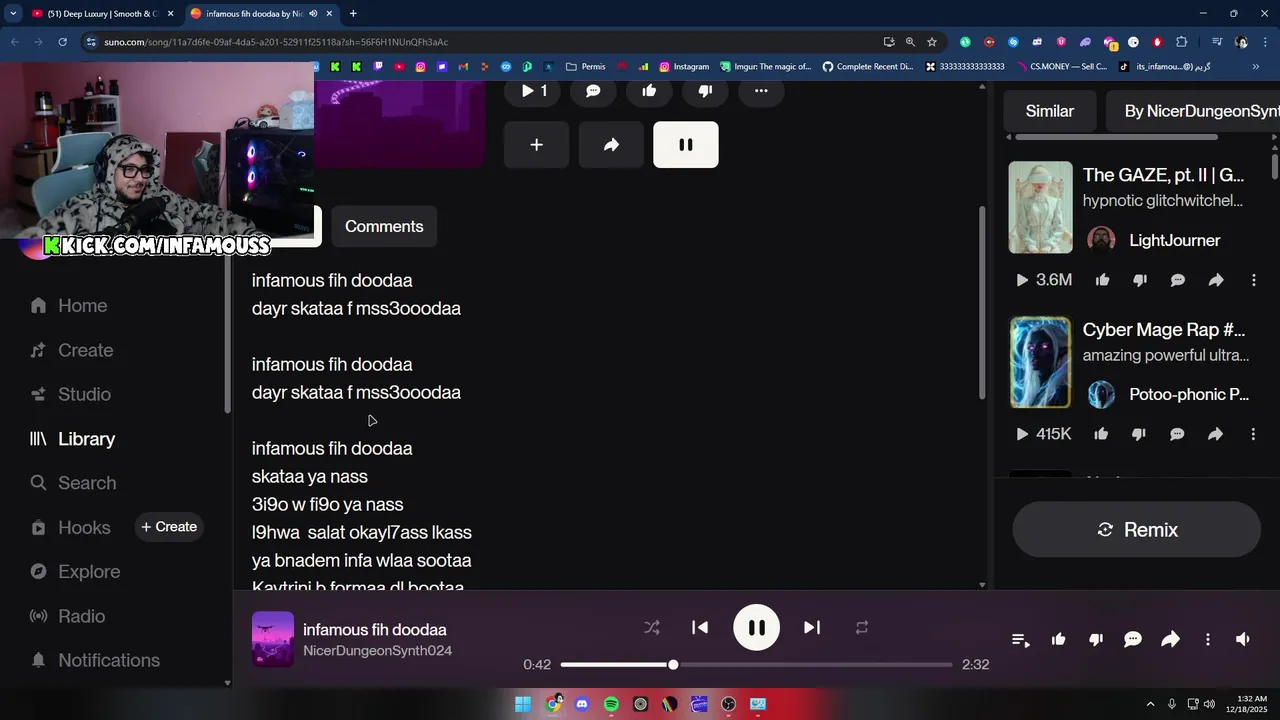Like the song with the top thumbs-up icon

[x=649, y=91]
